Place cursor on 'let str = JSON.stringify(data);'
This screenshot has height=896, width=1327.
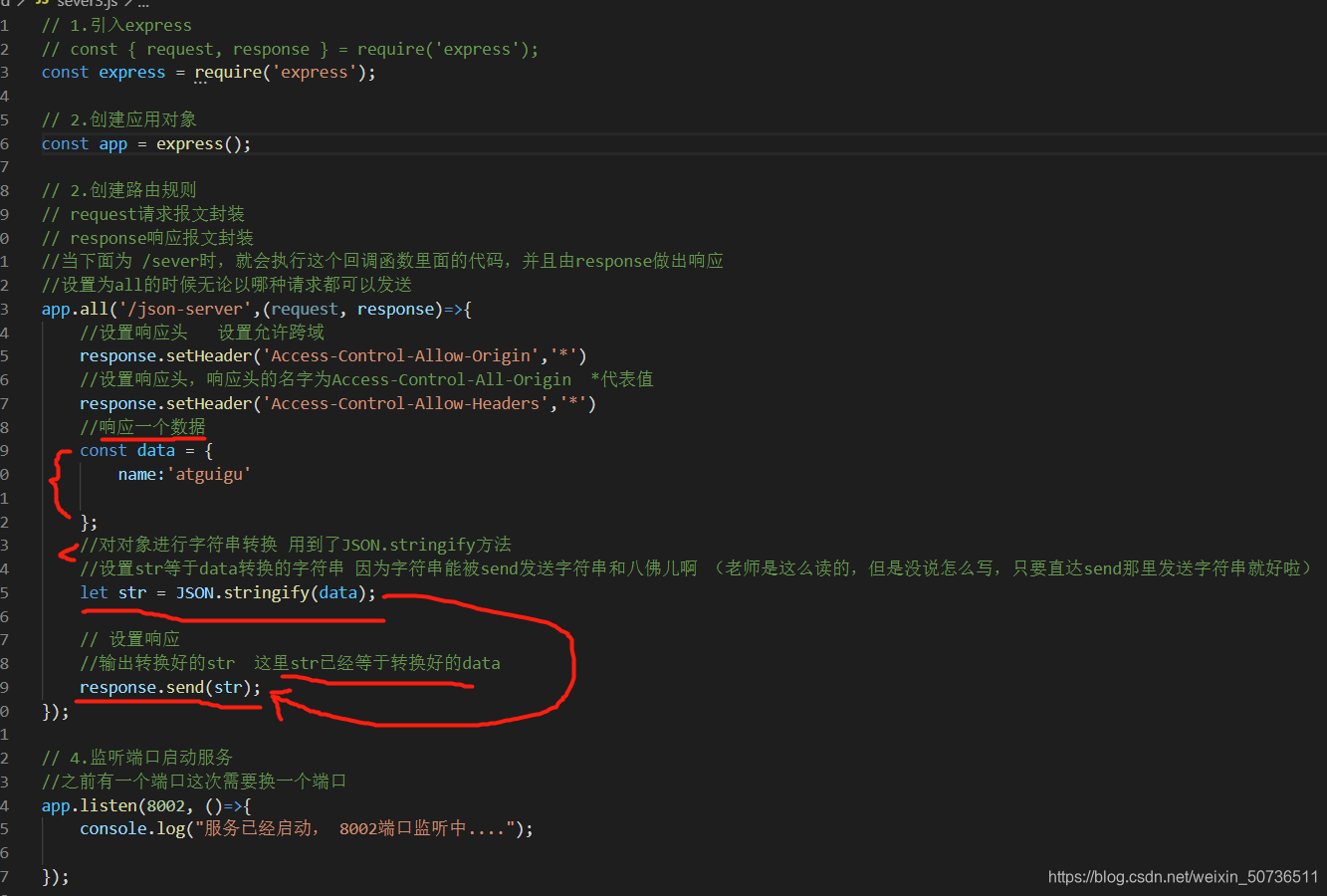click(x=228, y=592)
